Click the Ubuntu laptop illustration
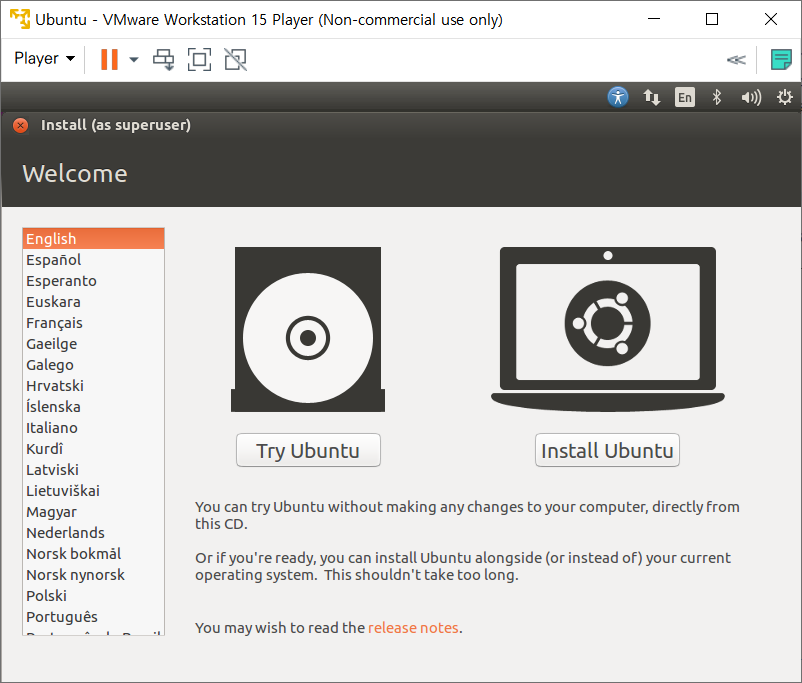Screen dimensions: 802x683 tap(608, 329)
